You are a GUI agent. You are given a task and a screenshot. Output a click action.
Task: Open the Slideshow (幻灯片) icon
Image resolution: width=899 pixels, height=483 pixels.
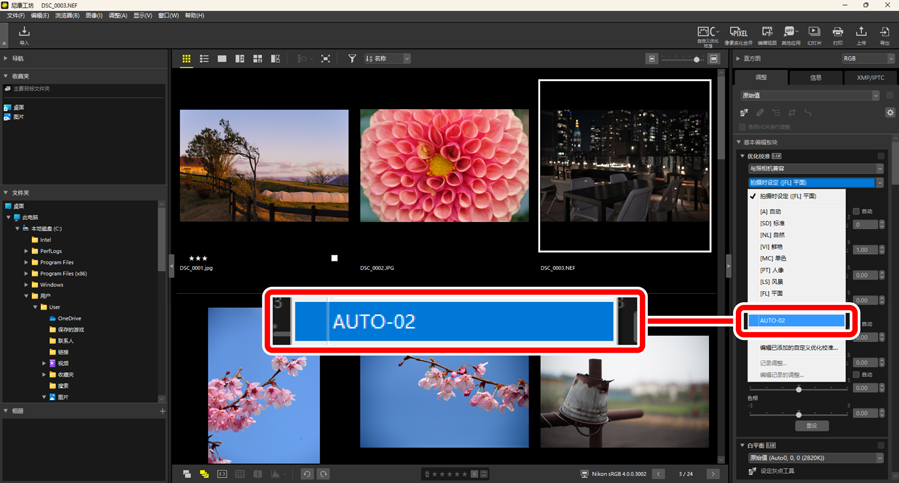point(814,35)
